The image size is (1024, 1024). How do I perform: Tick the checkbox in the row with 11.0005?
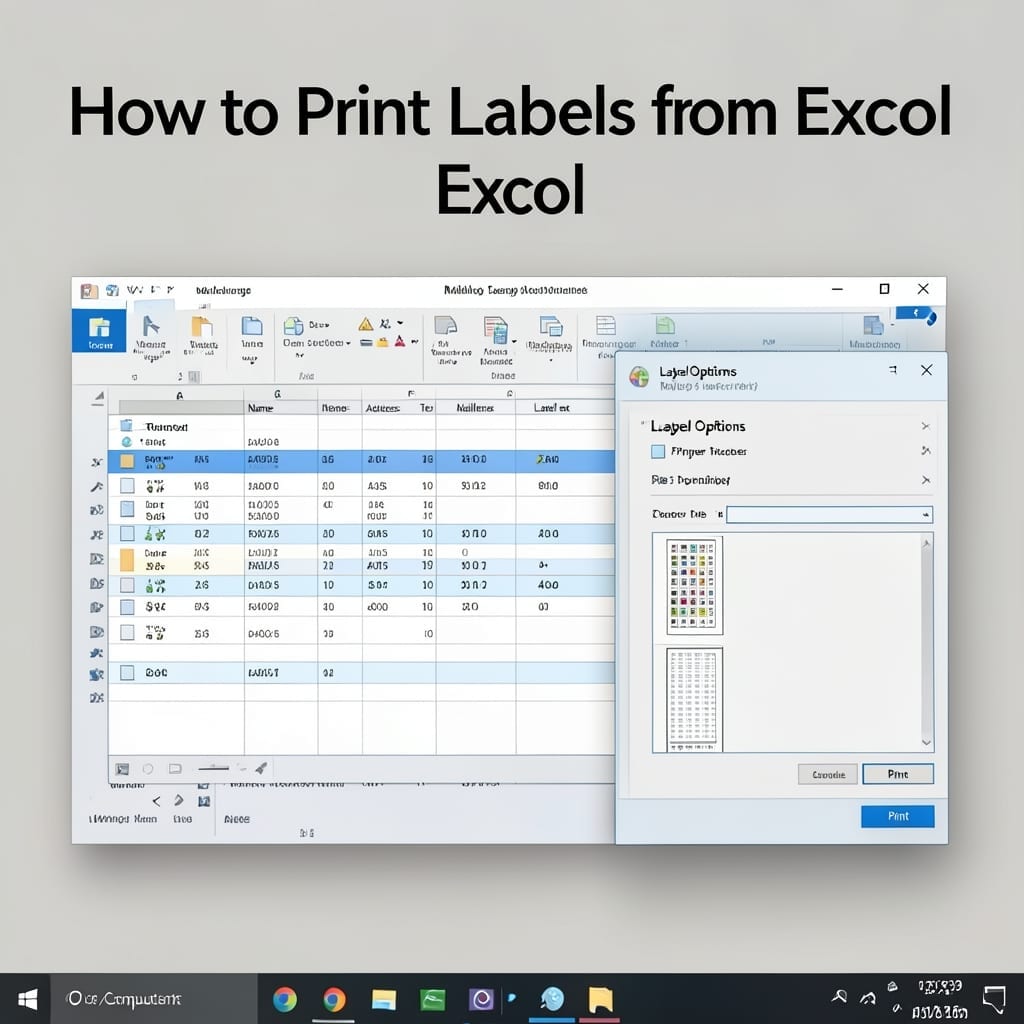[127, 509]
